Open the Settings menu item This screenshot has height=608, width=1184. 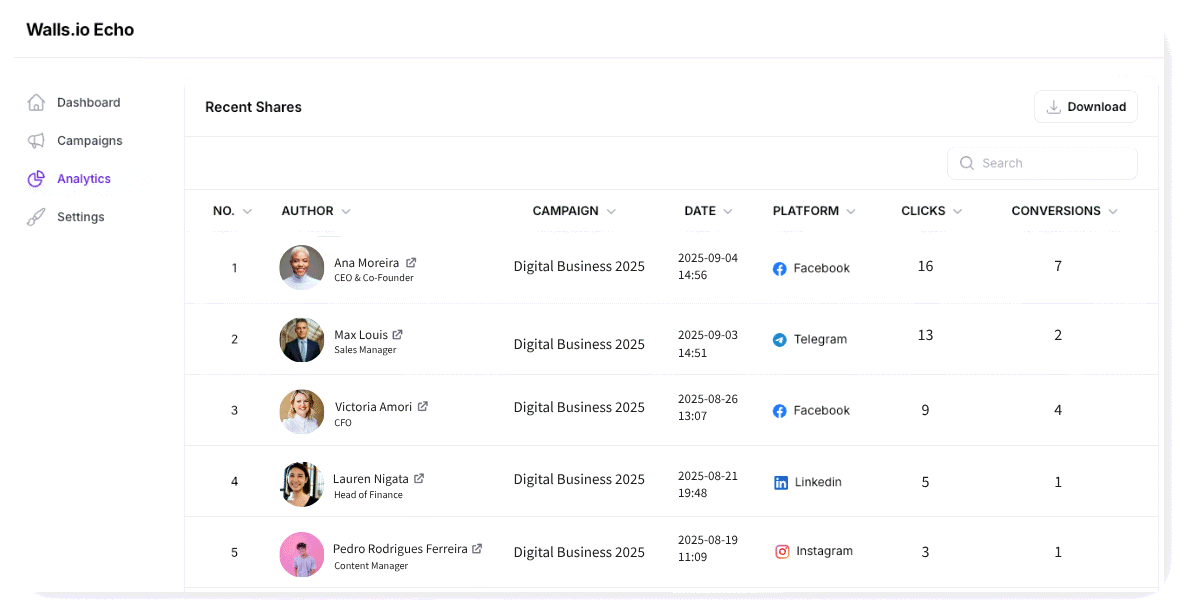[66, 217]
